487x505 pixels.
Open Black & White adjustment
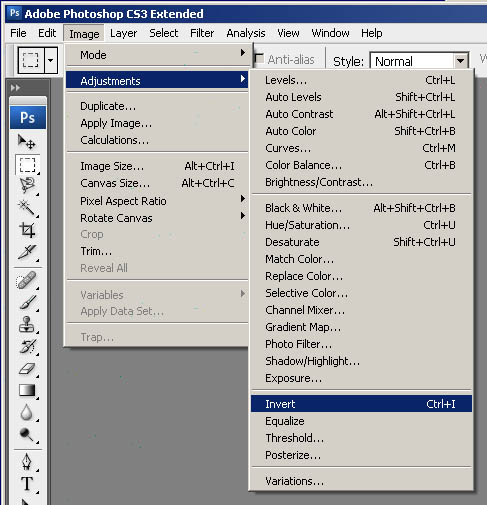pyautogui.click(x=361, y=208)
